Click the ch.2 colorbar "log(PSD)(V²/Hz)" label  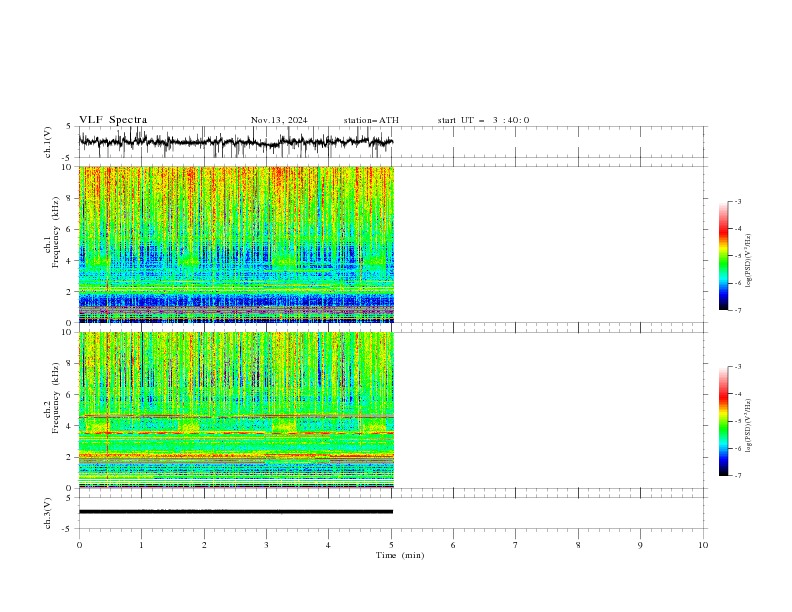click(748, 426)
